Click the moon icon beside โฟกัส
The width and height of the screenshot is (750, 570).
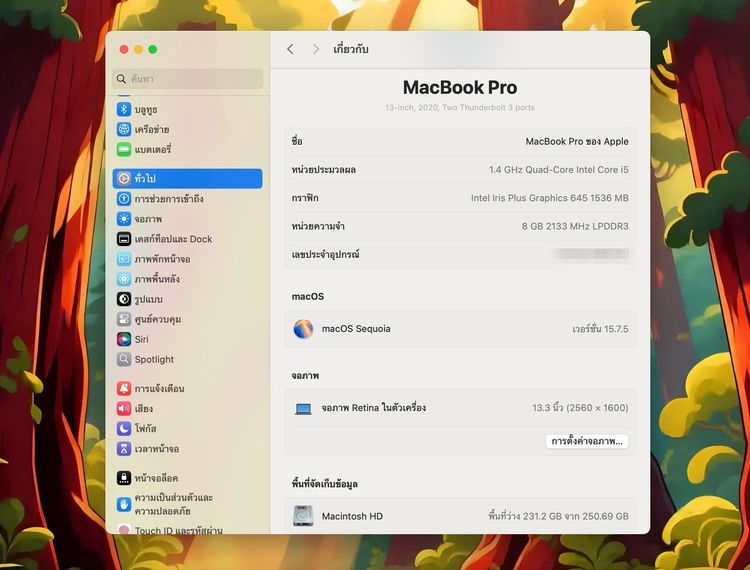(x=124, y=428)
